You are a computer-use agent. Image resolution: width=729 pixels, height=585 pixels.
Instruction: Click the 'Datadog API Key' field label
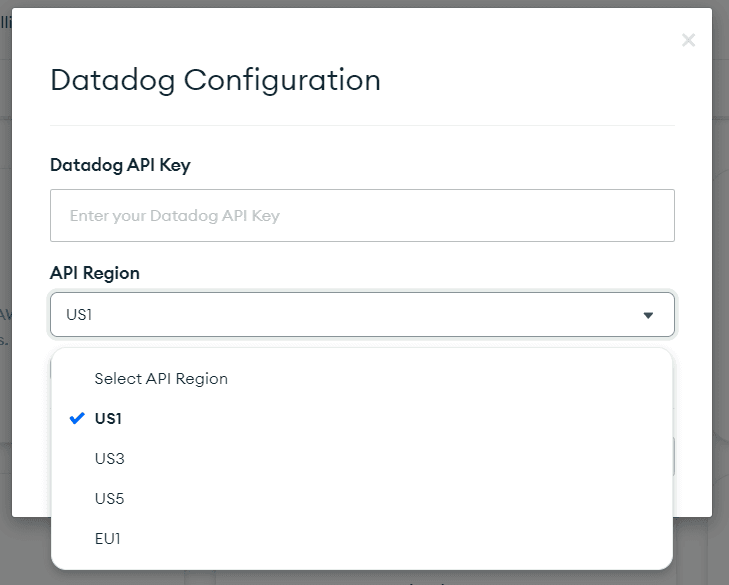click(x=120, y=165)
